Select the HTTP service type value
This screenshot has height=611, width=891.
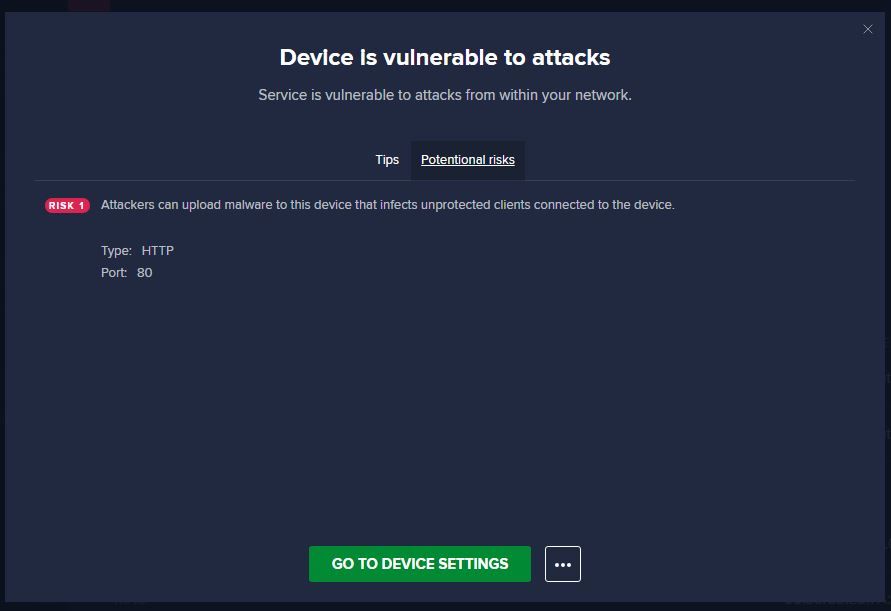pyautogui.click(x=157, y=251)
